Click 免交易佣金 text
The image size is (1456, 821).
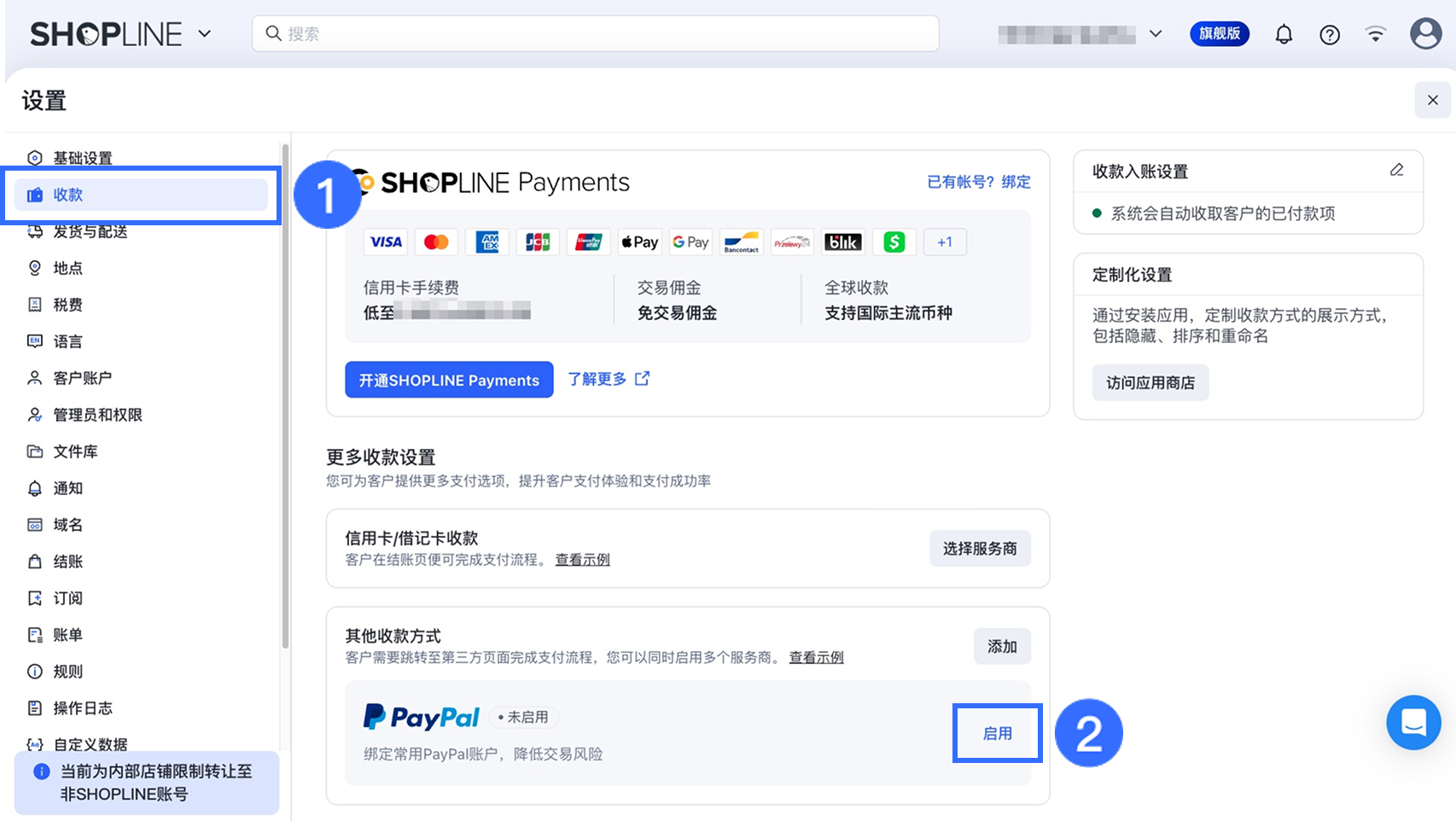pos(677,313)
